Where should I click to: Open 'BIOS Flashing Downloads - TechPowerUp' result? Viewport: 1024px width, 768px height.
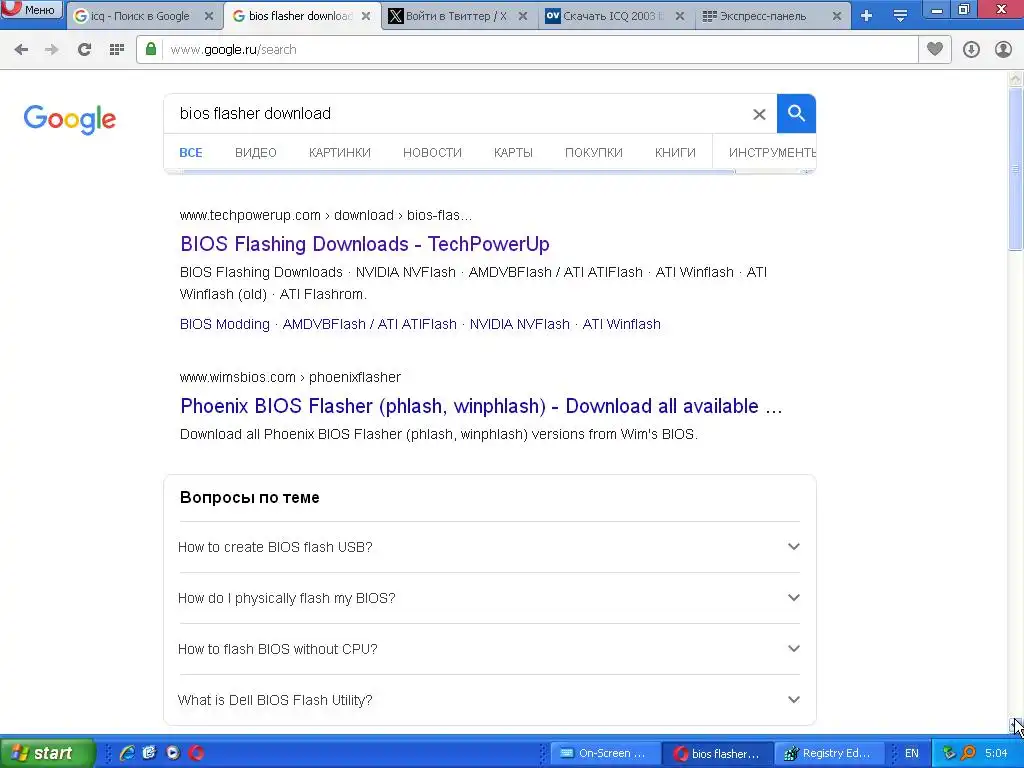click(364, 244)
